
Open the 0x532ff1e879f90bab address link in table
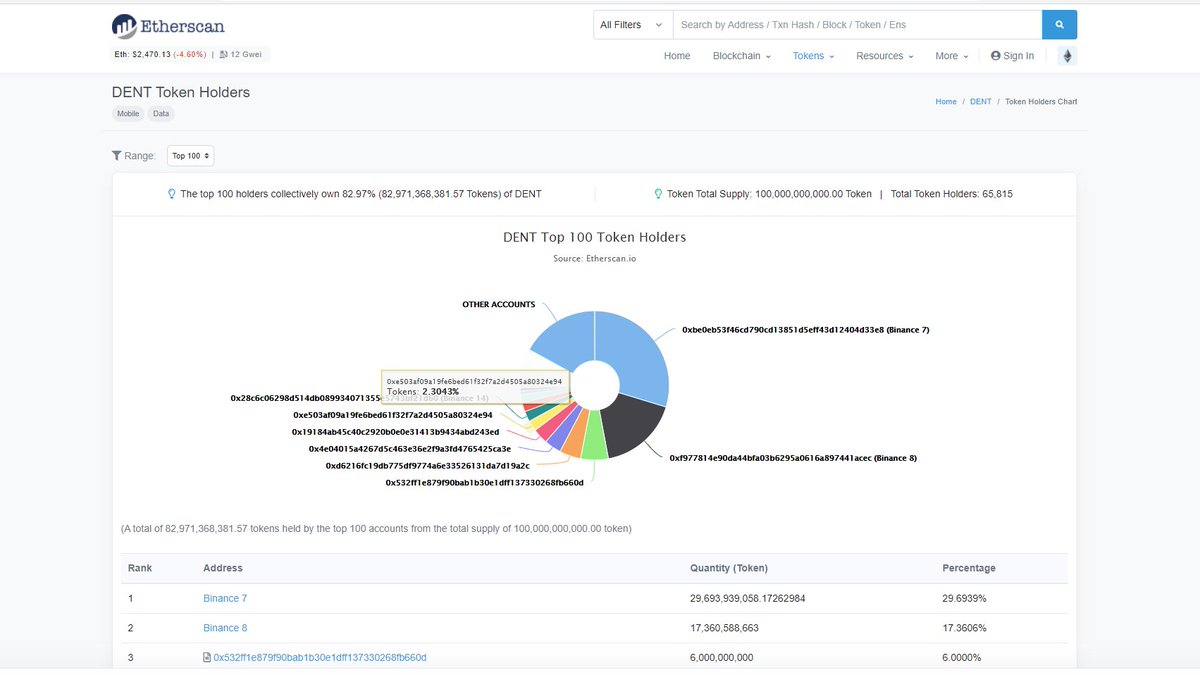[320, 657]
